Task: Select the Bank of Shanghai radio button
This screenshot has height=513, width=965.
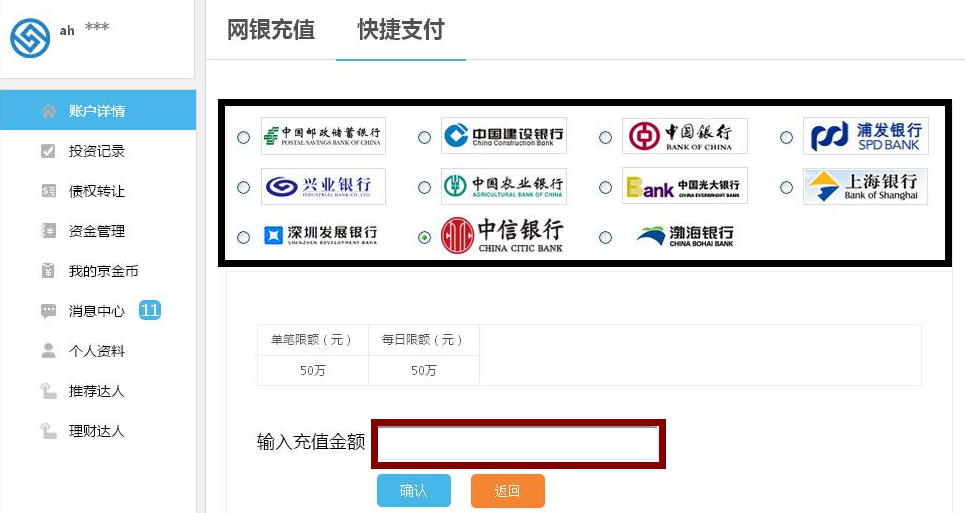Action: (787, 187)
